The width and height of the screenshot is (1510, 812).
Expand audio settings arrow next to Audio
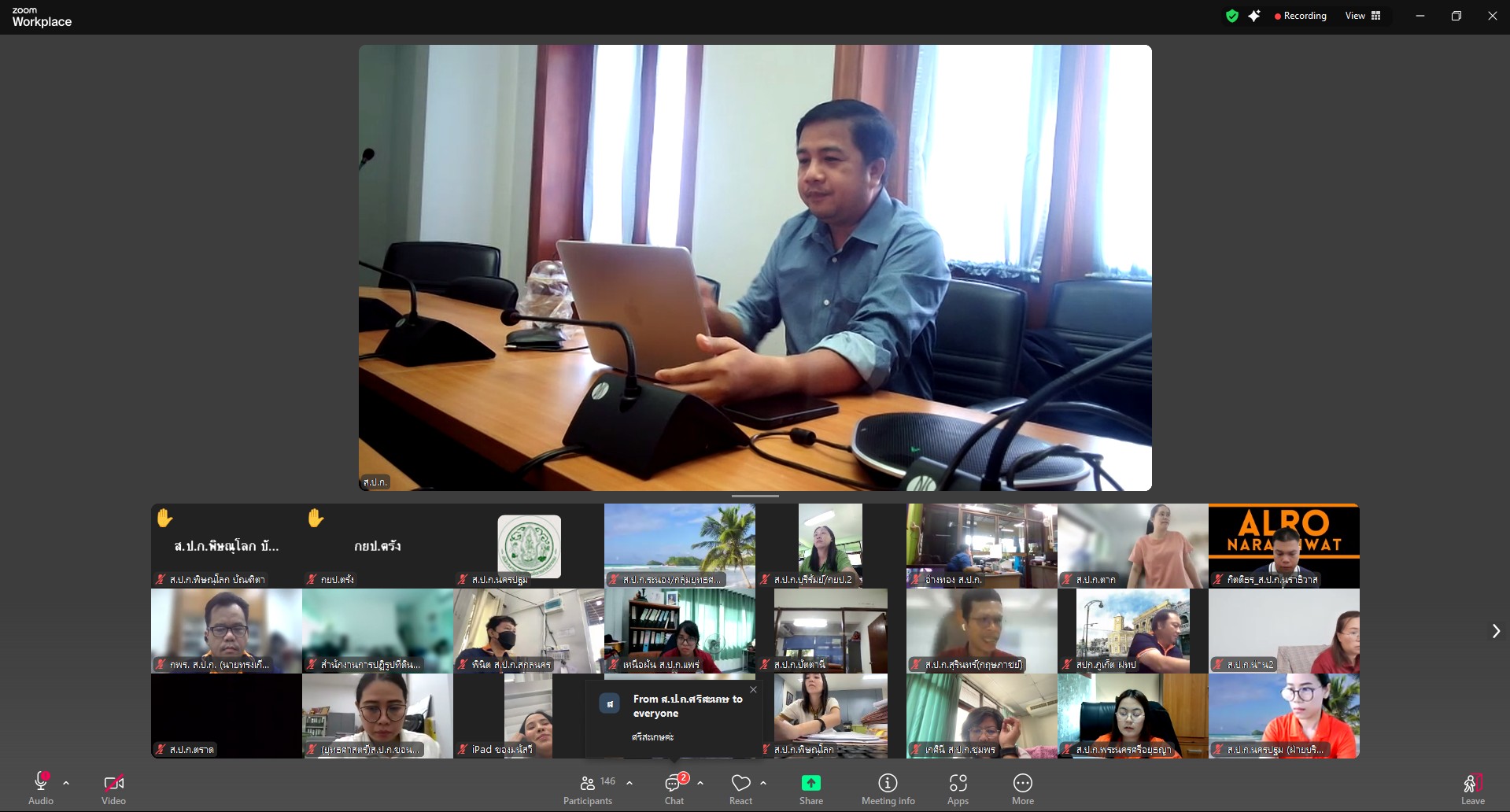click(x=66, y=783)
